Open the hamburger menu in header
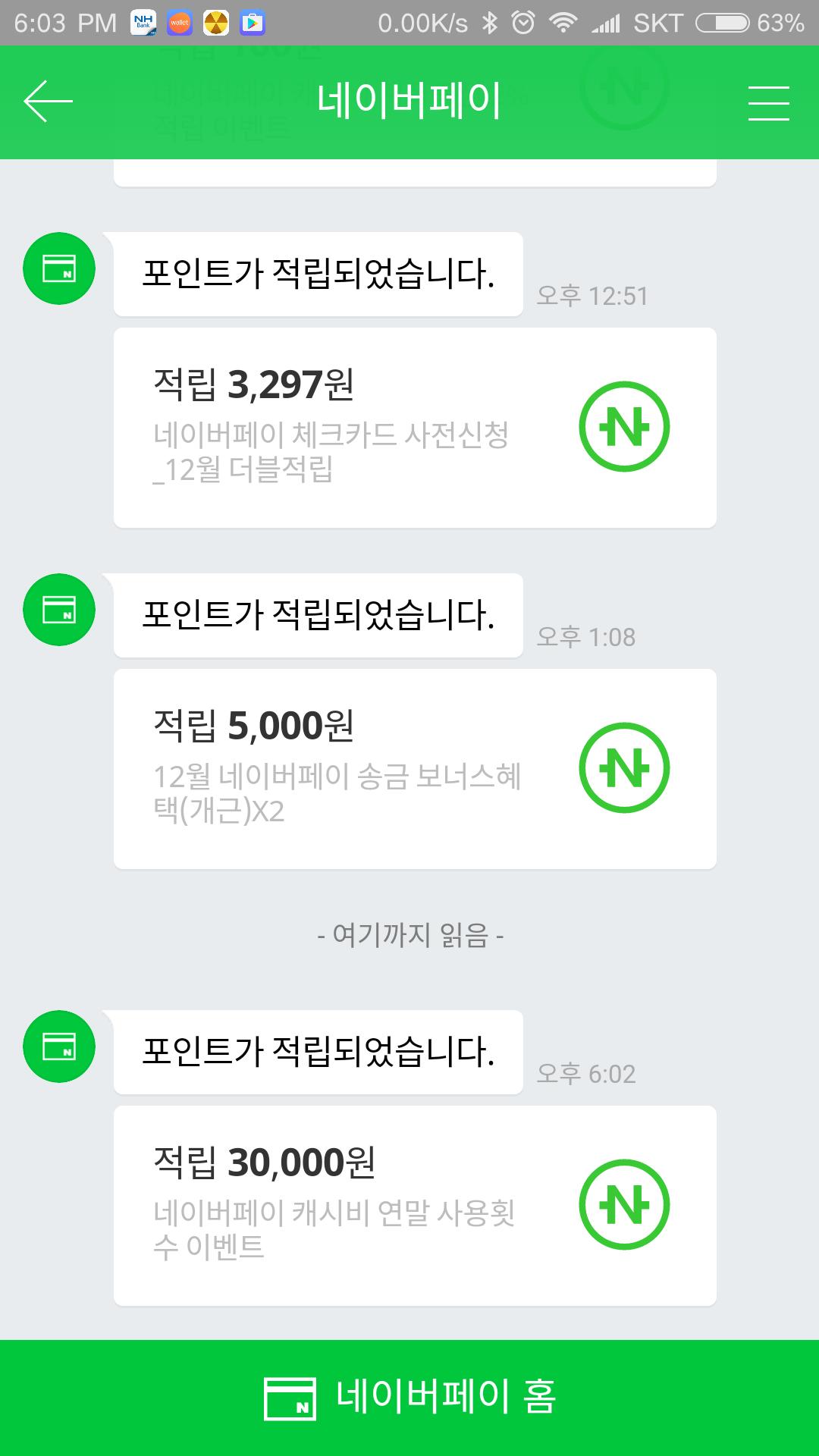 (768, 103)
